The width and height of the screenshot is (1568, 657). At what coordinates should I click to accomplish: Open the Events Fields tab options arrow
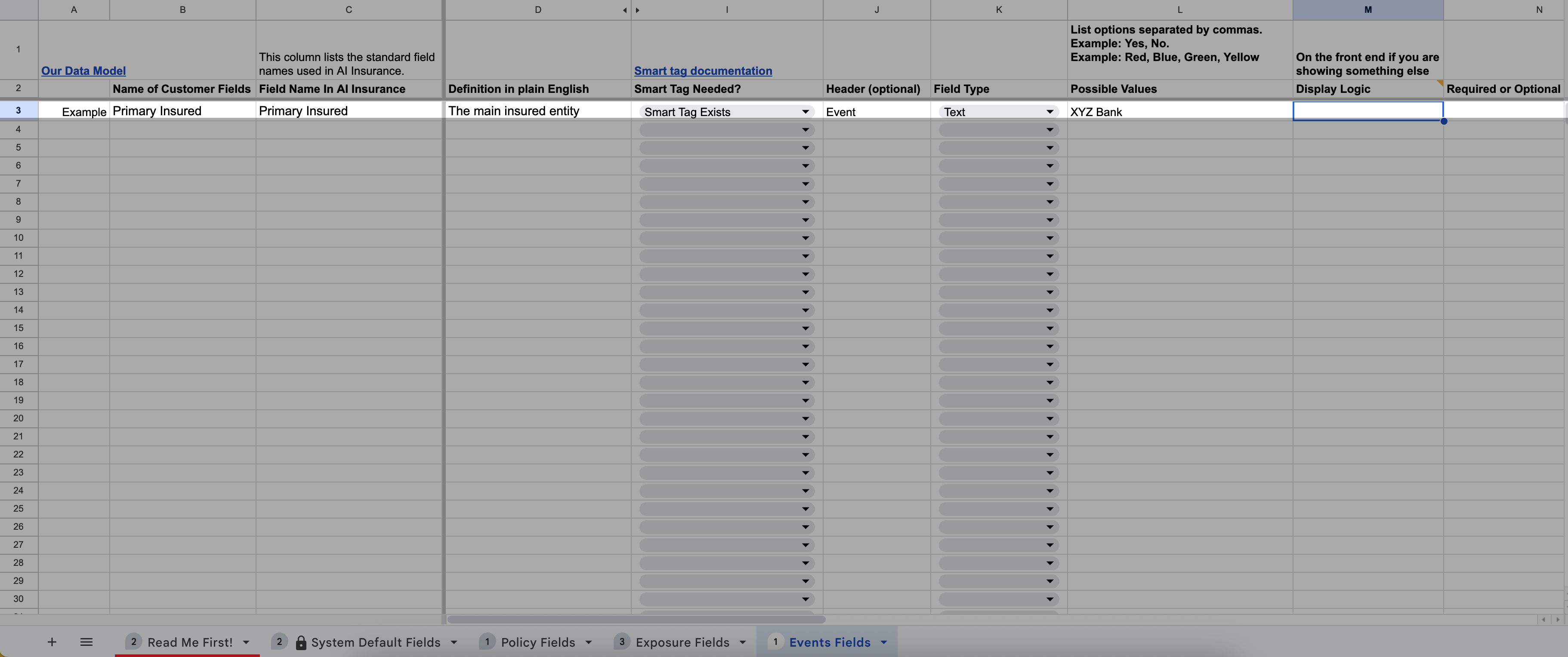[883, 642]
